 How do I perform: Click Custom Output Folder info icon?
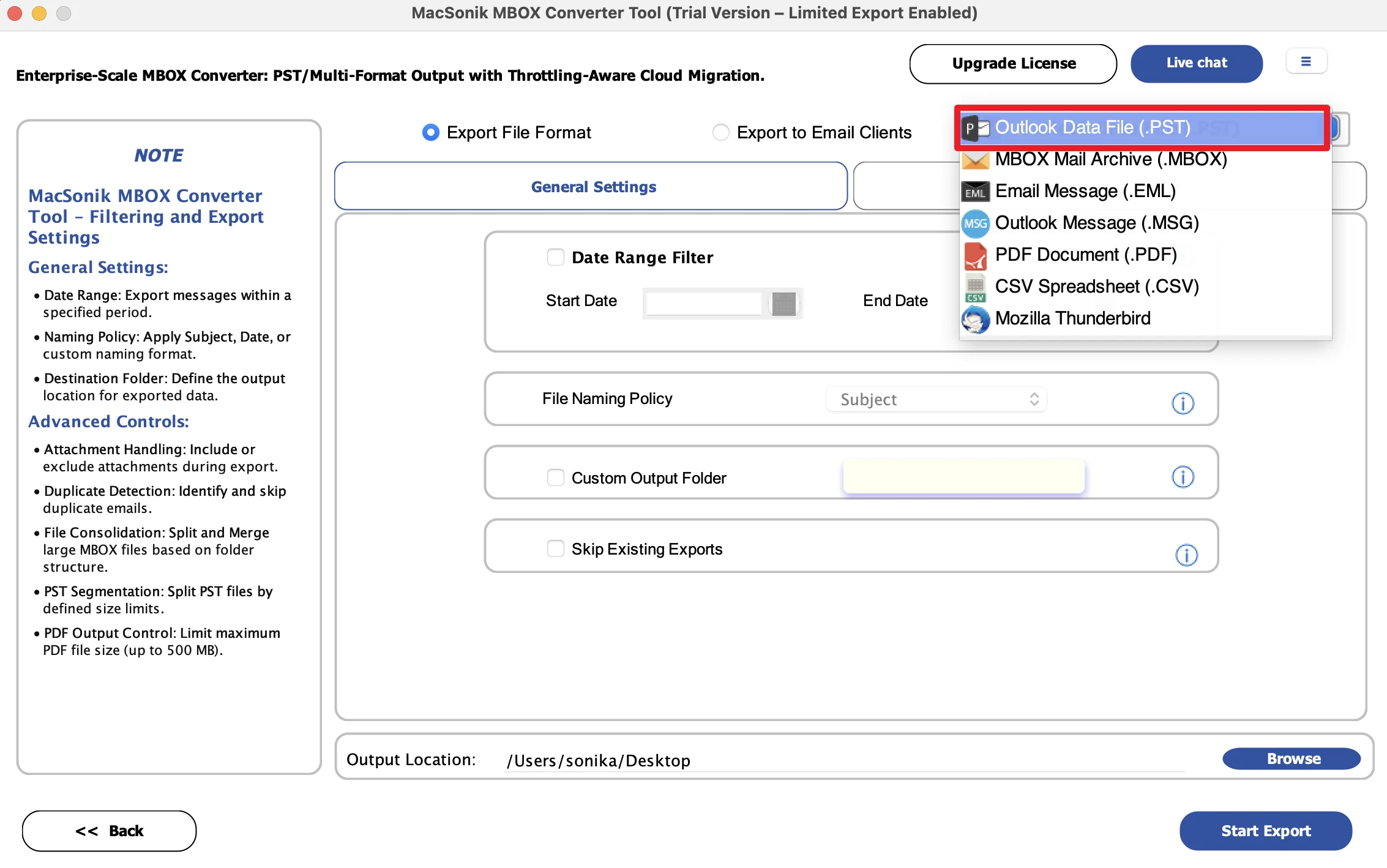click(x=1183, y=477)
